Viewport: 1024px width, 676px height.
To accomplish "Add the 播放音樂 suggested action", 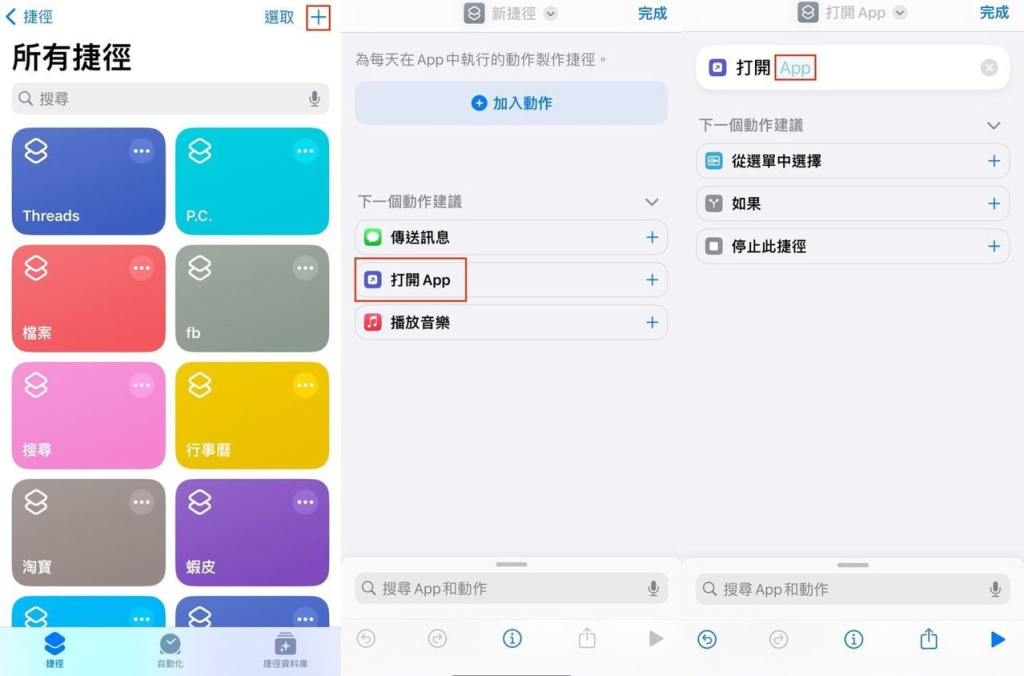I will tap(652, 323).
